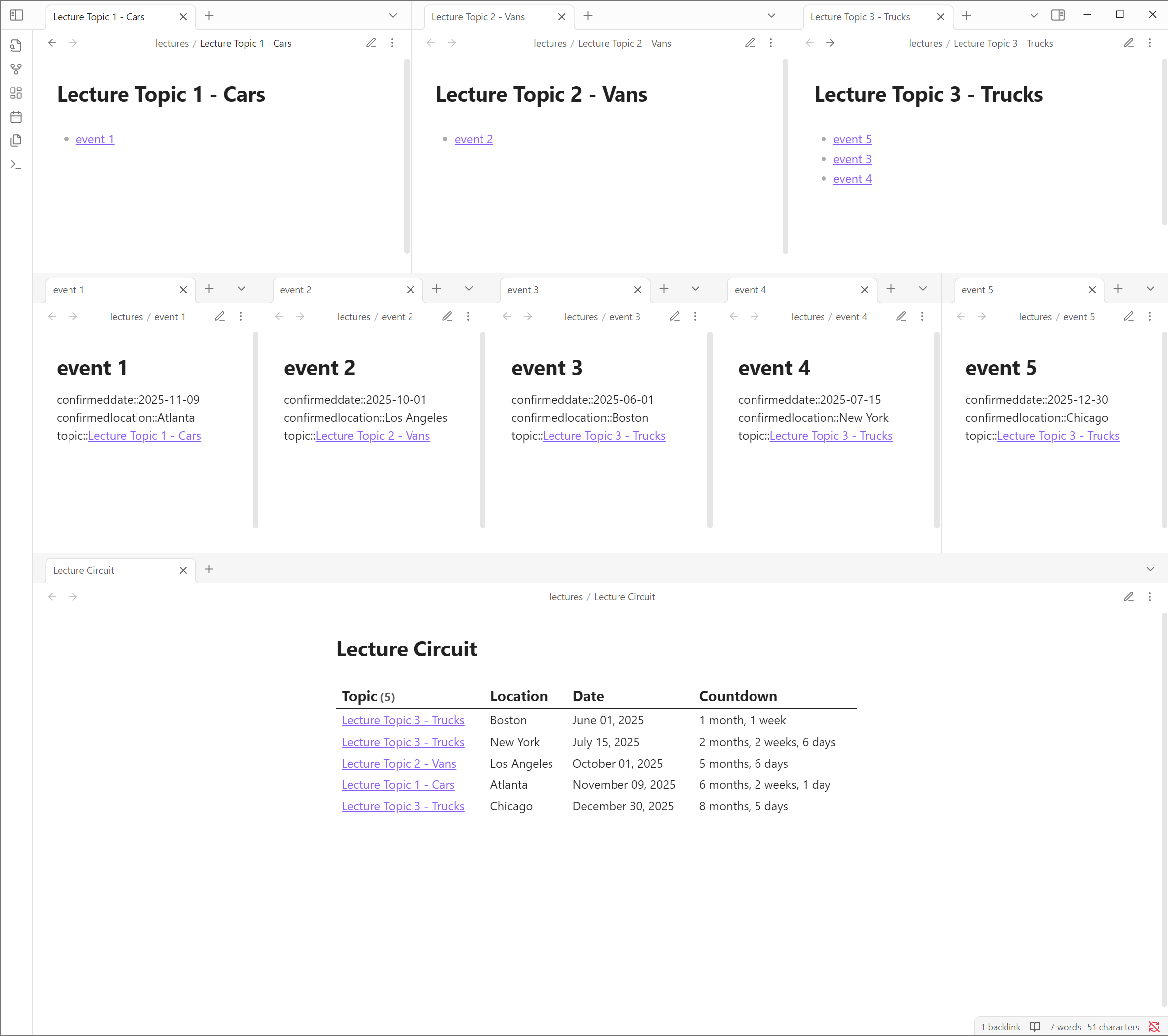Open more options for Lecture Topic 1 - Cars
The height and width of the screenshot is (1036, 1168).
(392, 43)
